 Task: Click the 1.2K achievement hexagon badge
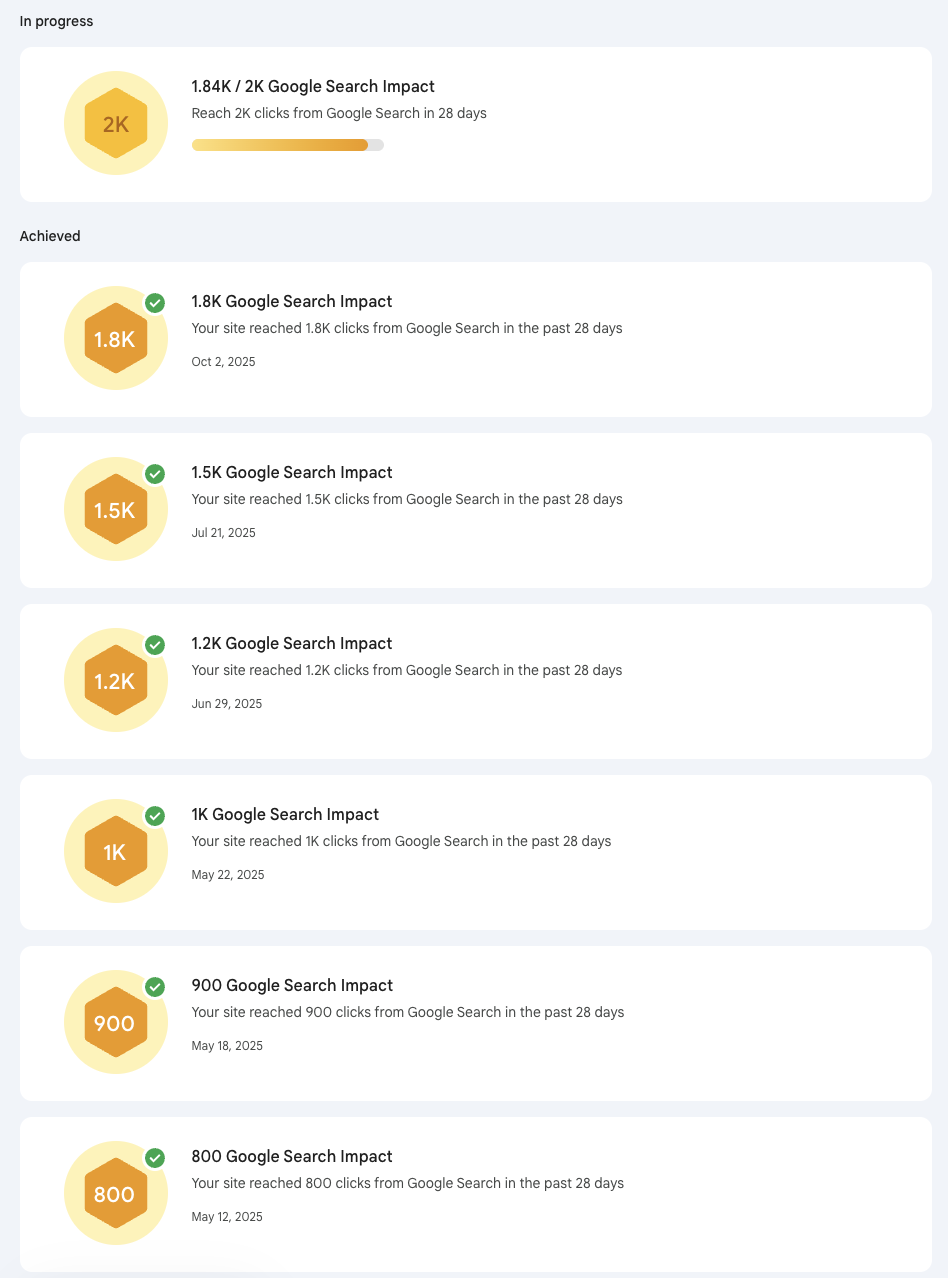click(116, 681)
